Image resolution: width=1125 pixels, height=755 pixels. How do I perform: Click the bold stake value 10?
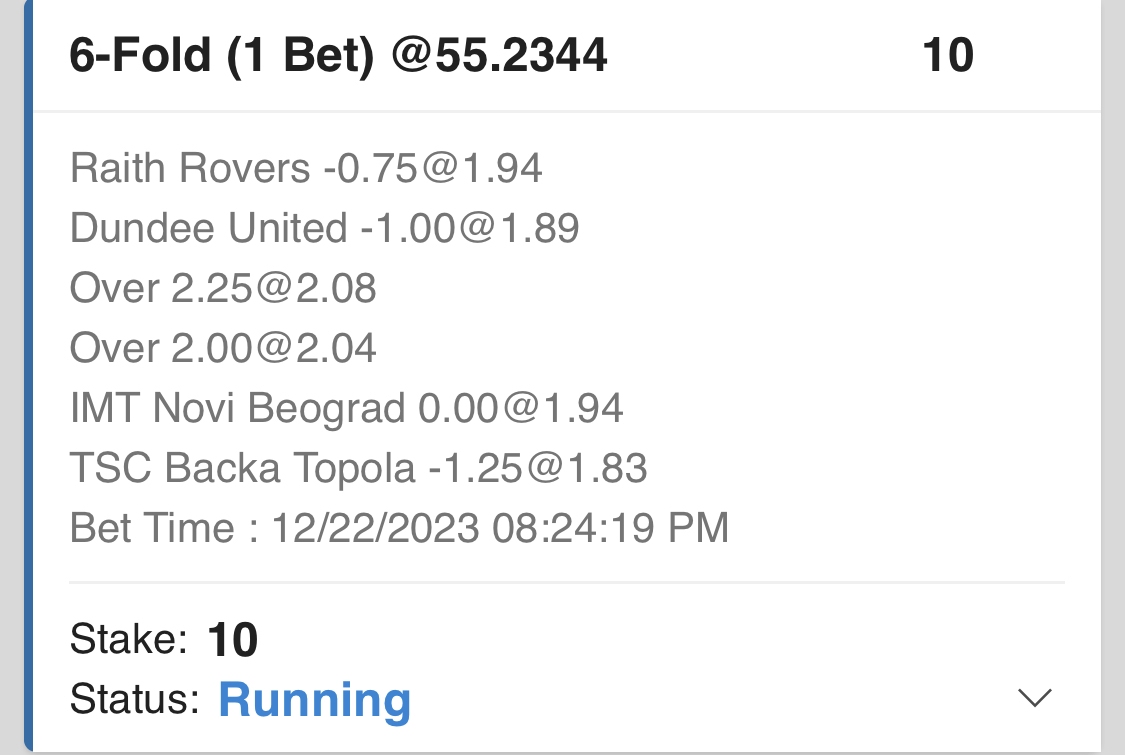233,640
